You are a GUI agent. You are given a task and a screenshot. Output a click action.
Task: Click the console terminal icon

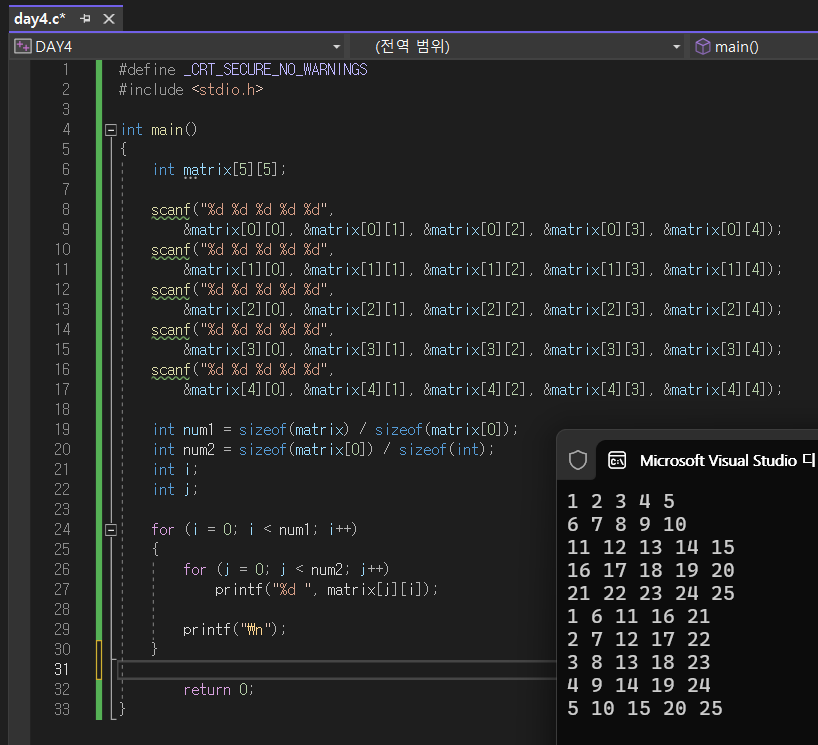click(617, 460)
